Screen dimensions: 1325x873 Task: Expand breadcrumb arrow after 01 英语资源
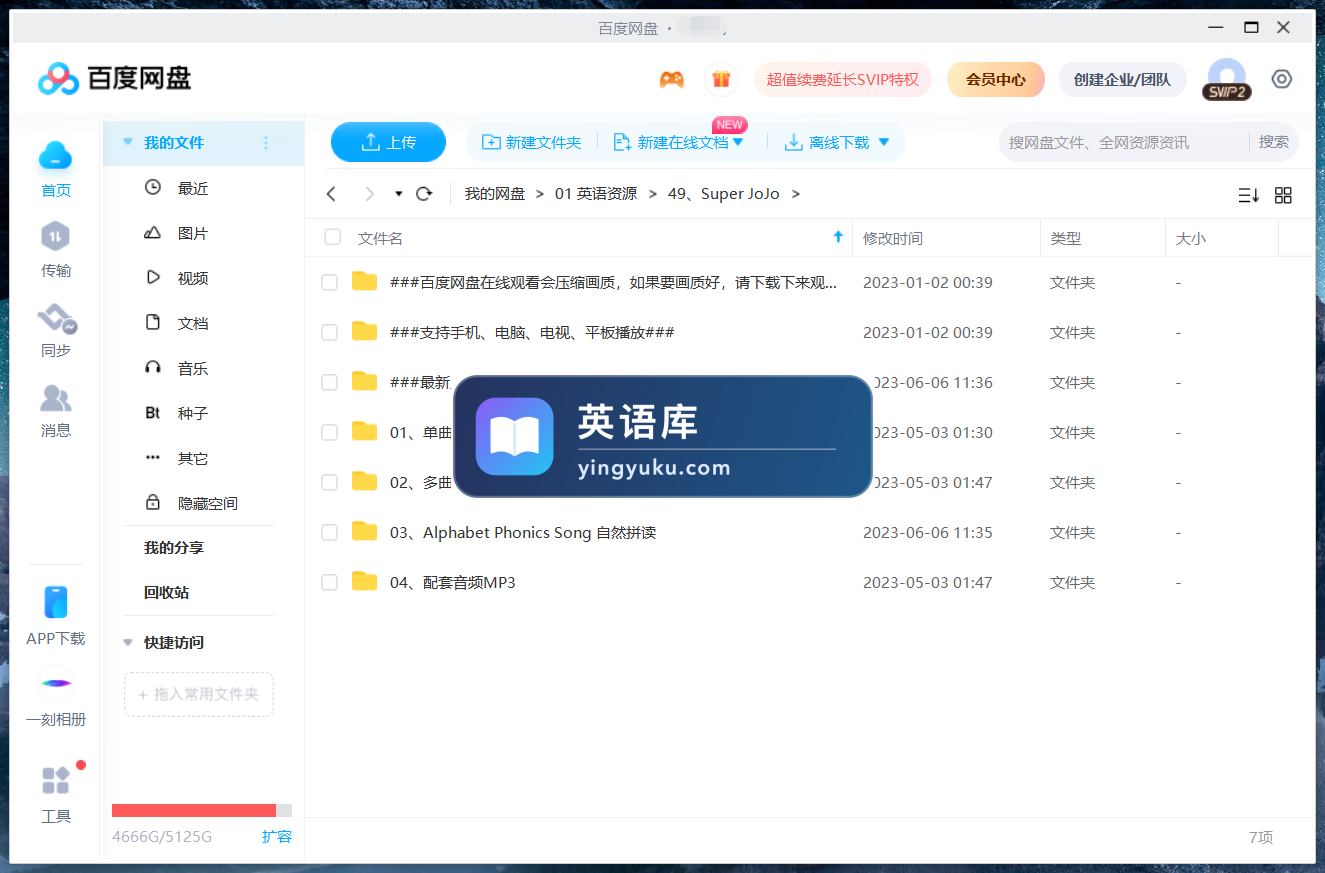point(652,194)
